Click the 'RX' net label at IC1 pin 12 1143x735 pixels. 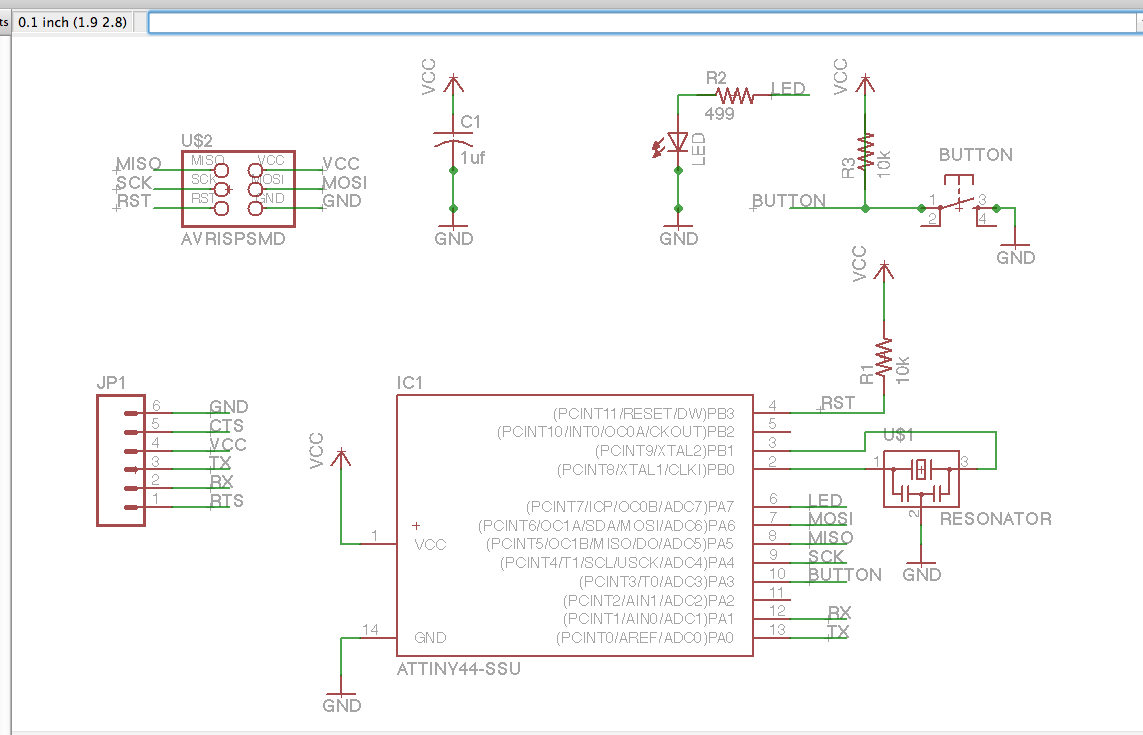840,612
